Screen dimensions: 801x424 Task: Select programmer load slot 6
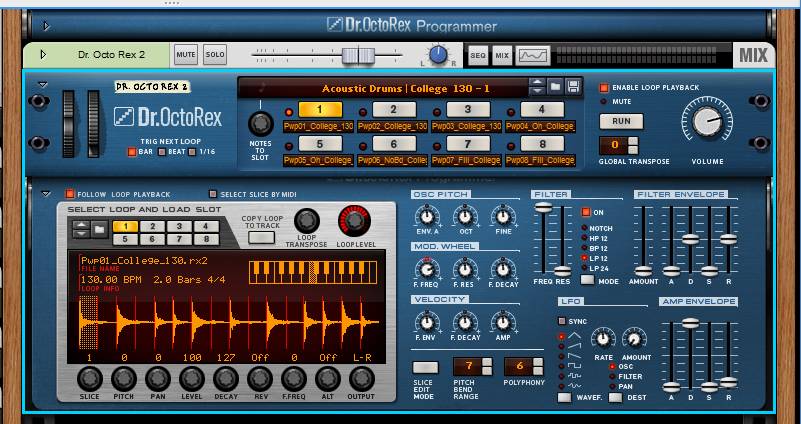[153, 239]
